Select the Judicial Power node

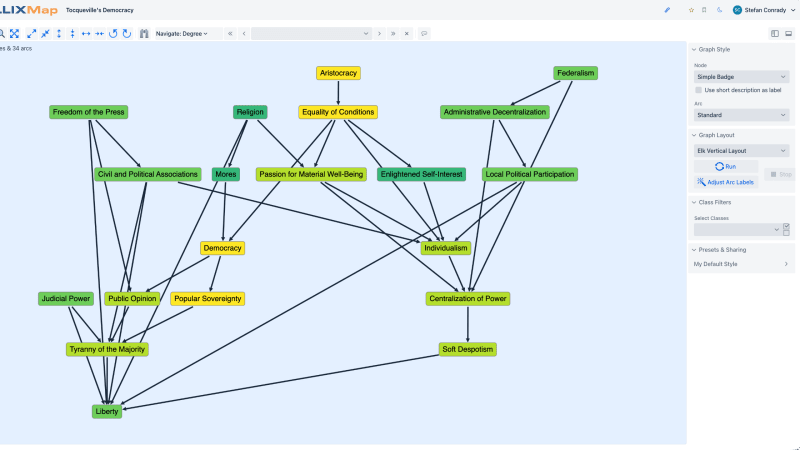(66, 299)
